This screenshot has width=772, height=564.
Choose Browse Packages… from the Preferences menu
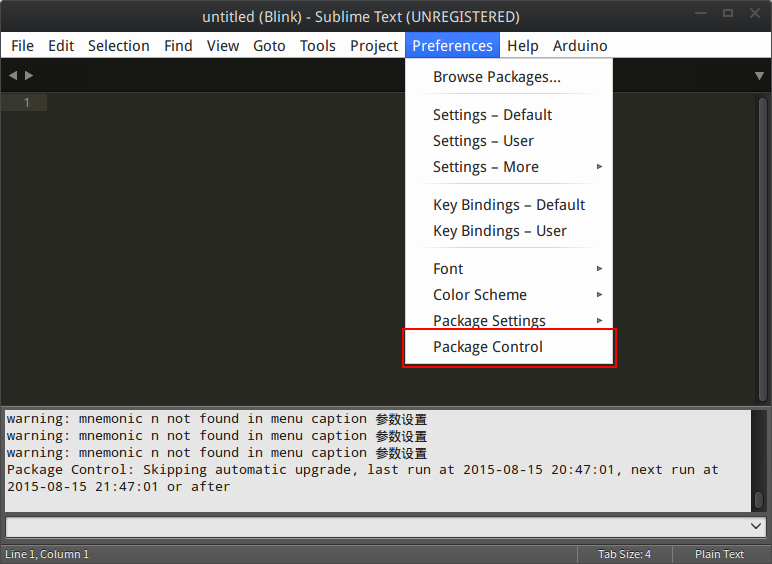(x=509, y=77)
